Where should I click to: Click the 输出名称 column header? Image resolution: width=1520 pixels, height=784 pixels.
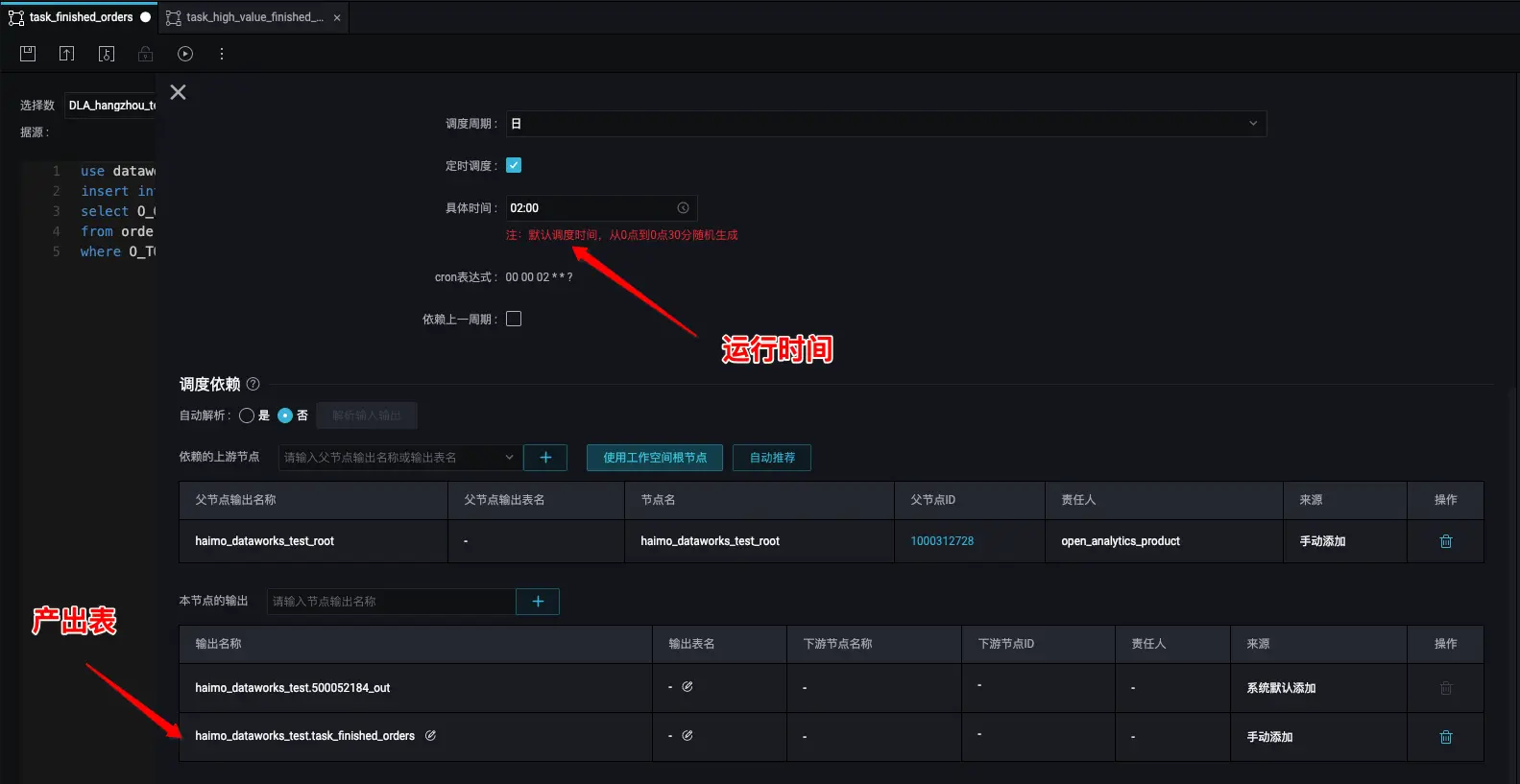218,644
